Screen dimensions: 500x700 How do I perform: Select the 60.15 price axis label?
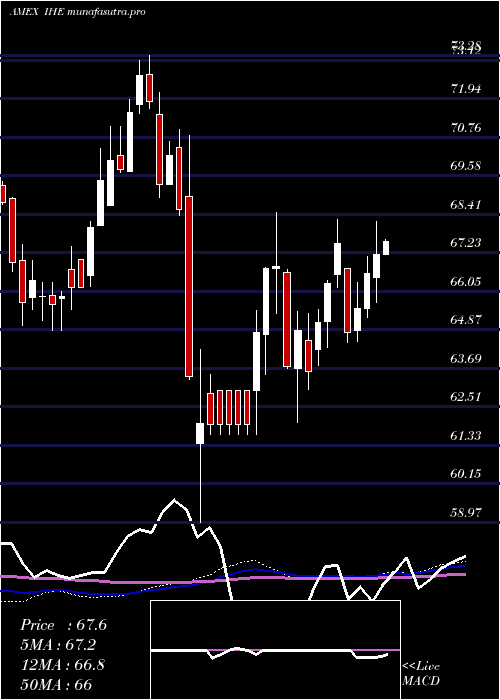(466, 473)
